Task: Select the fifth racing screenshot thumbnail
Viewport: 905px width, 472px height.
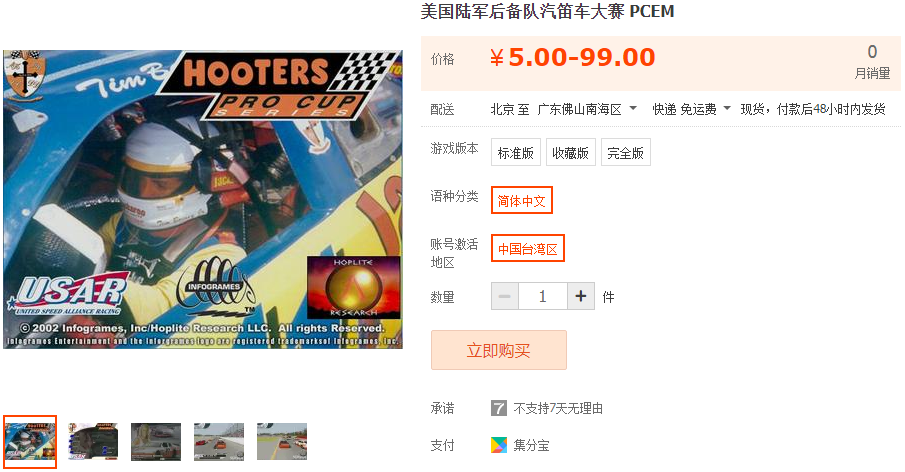Action: (x=282, y=441)
